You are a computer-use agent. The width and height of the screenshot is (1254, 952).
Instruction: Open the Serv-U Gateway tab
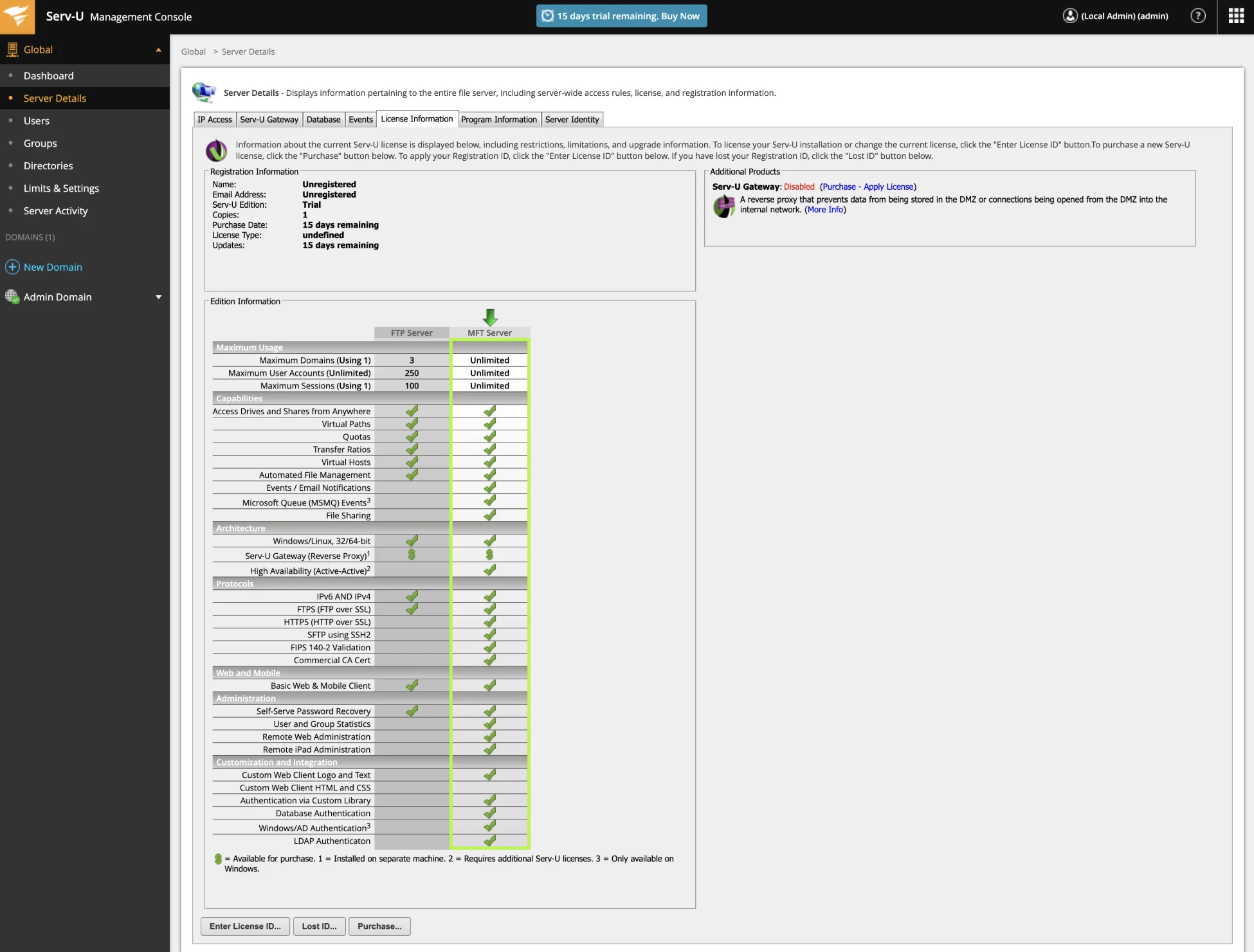click(269, 120)
